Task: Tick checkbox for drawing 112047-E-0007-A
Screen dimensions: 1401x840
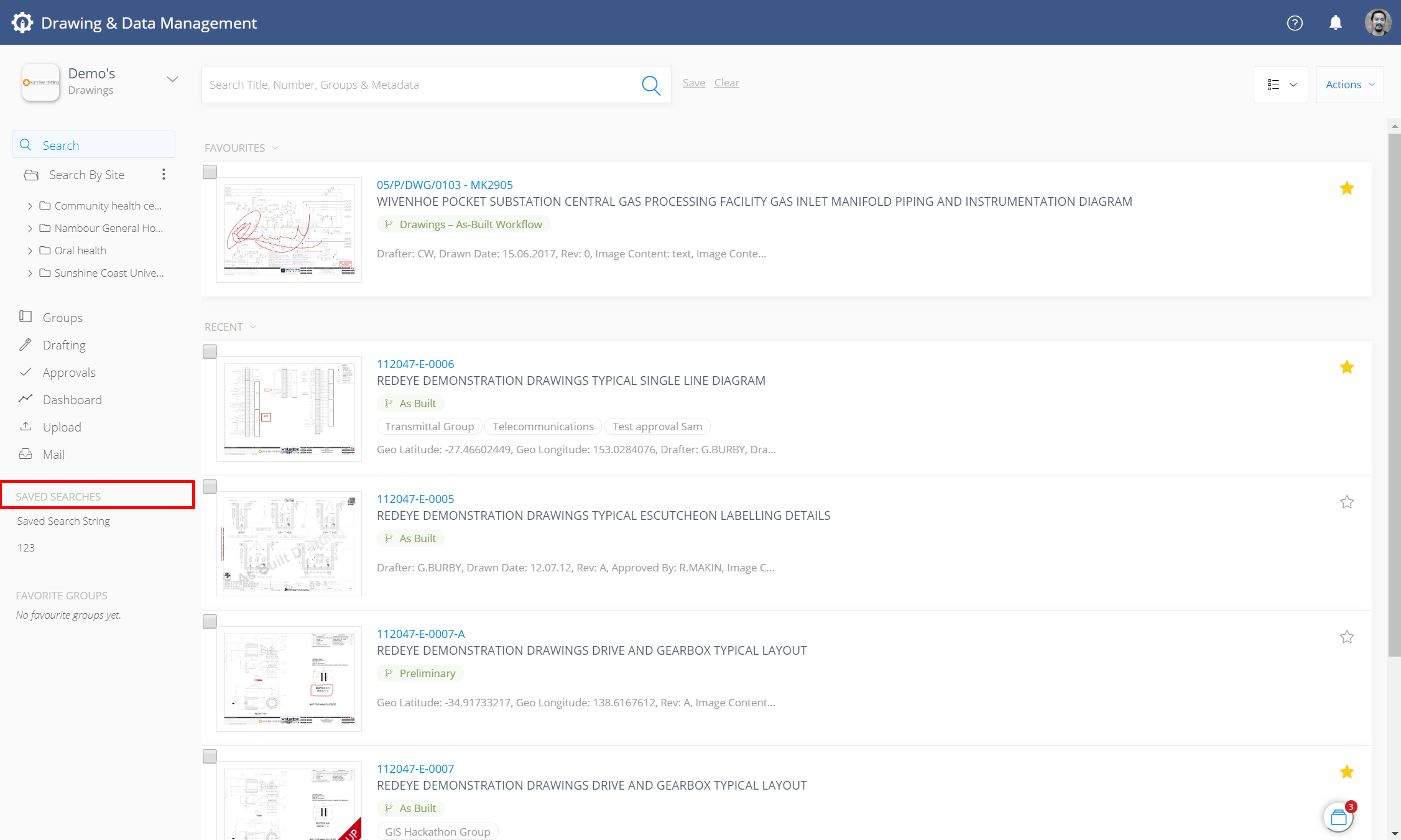Action: (210, 621)
